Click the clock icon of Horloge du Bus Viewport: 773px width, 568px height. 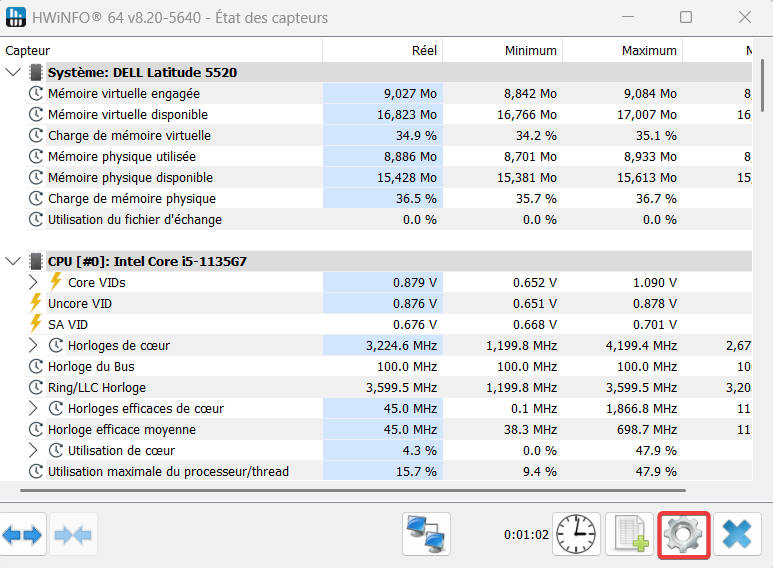35,366
